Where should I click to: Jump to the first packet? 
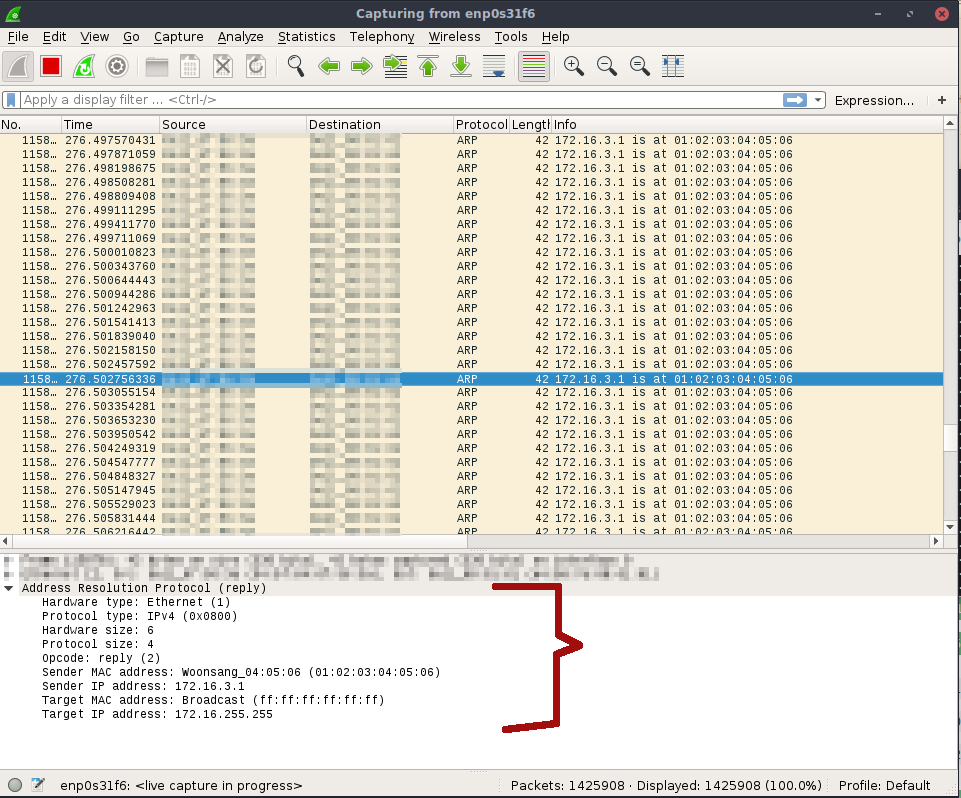(428, 66)
